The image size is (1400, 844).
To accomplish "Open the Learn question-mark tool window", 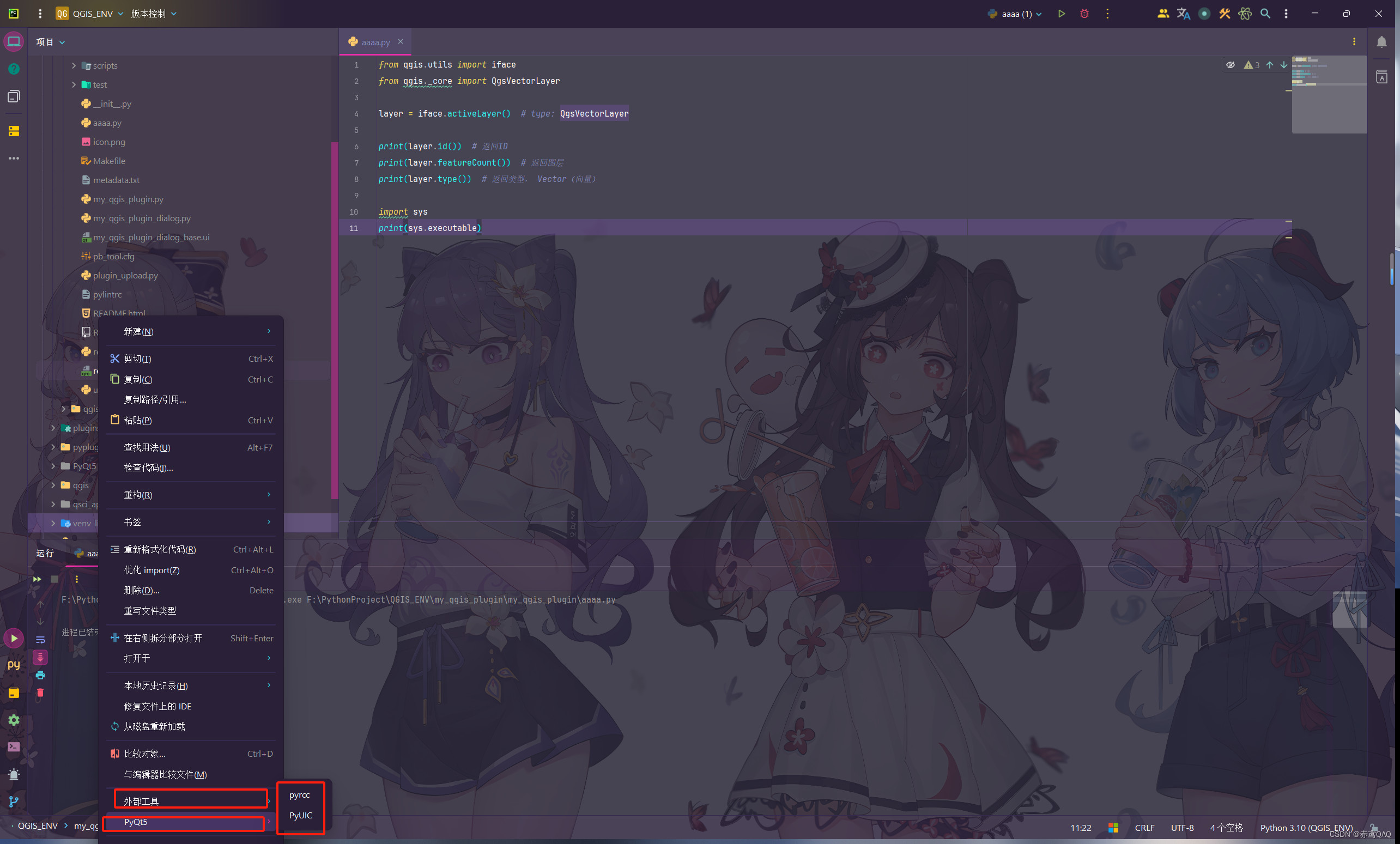I will [x=14, y=69].
